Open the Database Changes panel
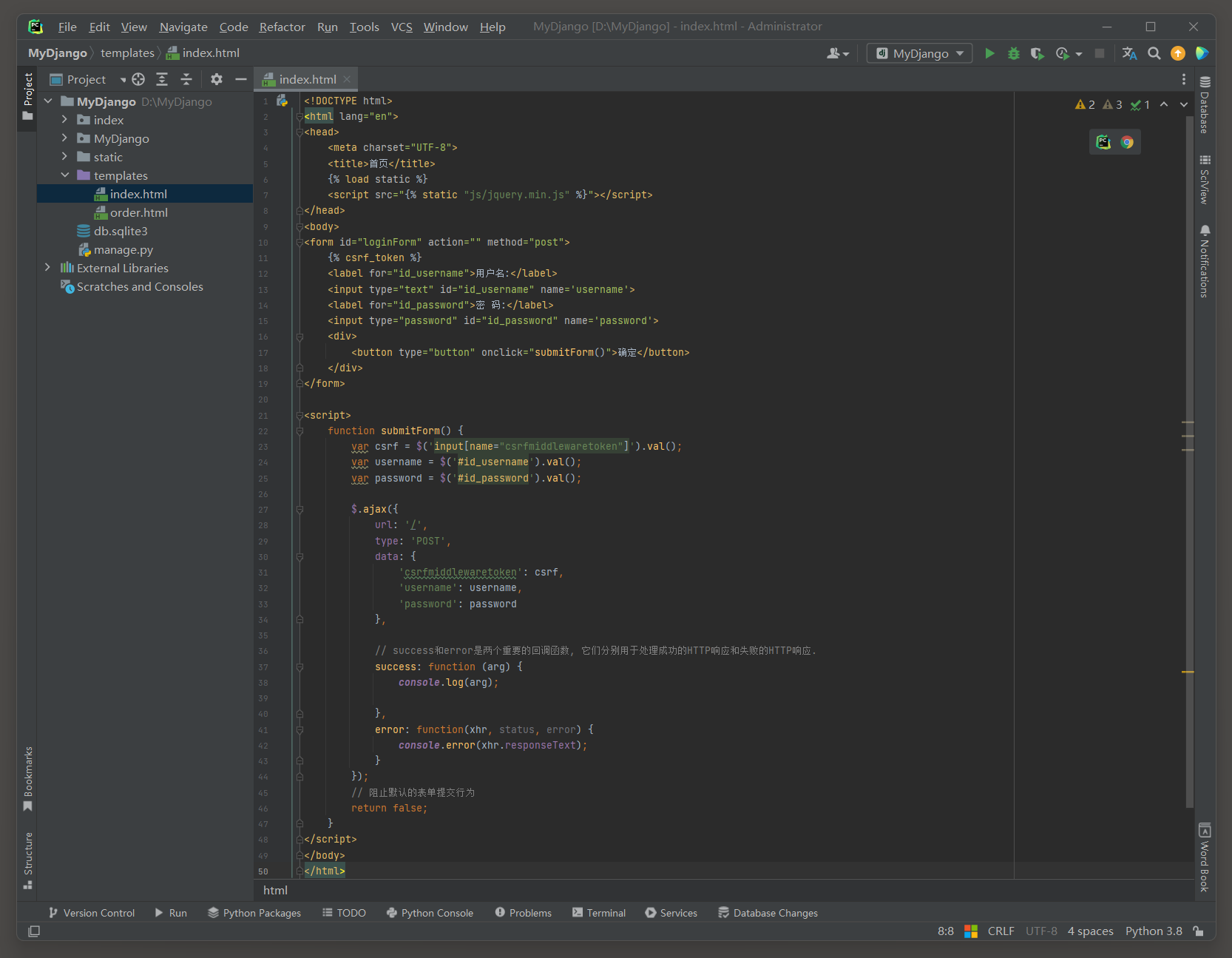The image size is (1232, 958). (768, 913)
